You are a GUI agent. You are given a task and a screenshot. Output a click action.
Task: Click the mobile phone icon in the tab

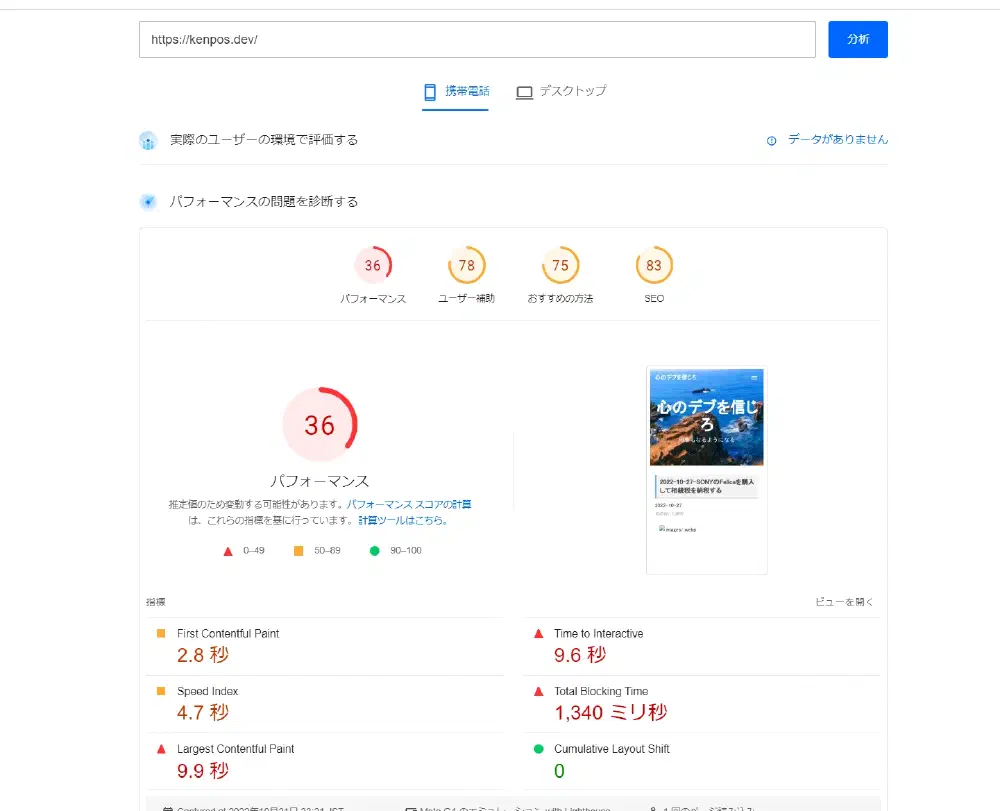pyautogui.click(x=430, y=92)
